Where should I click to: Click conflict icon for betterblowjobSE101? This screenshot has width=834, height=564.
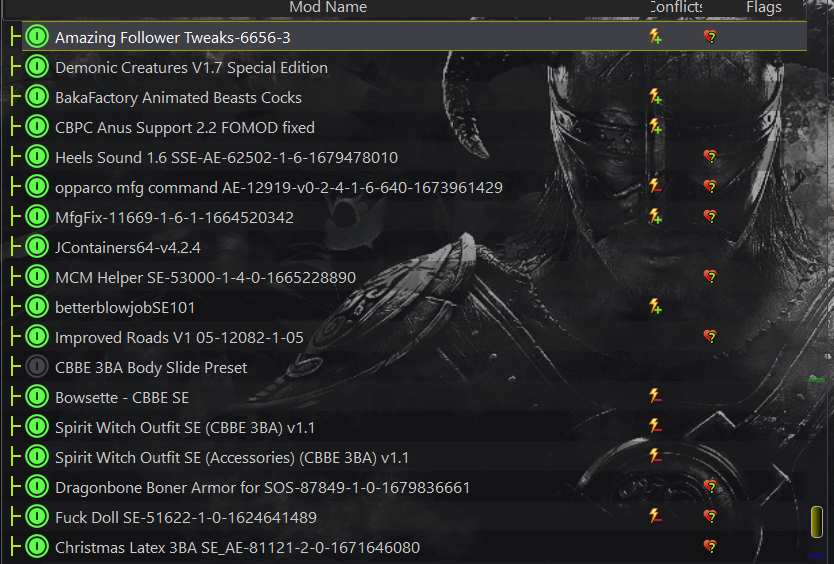click(655, 306)
